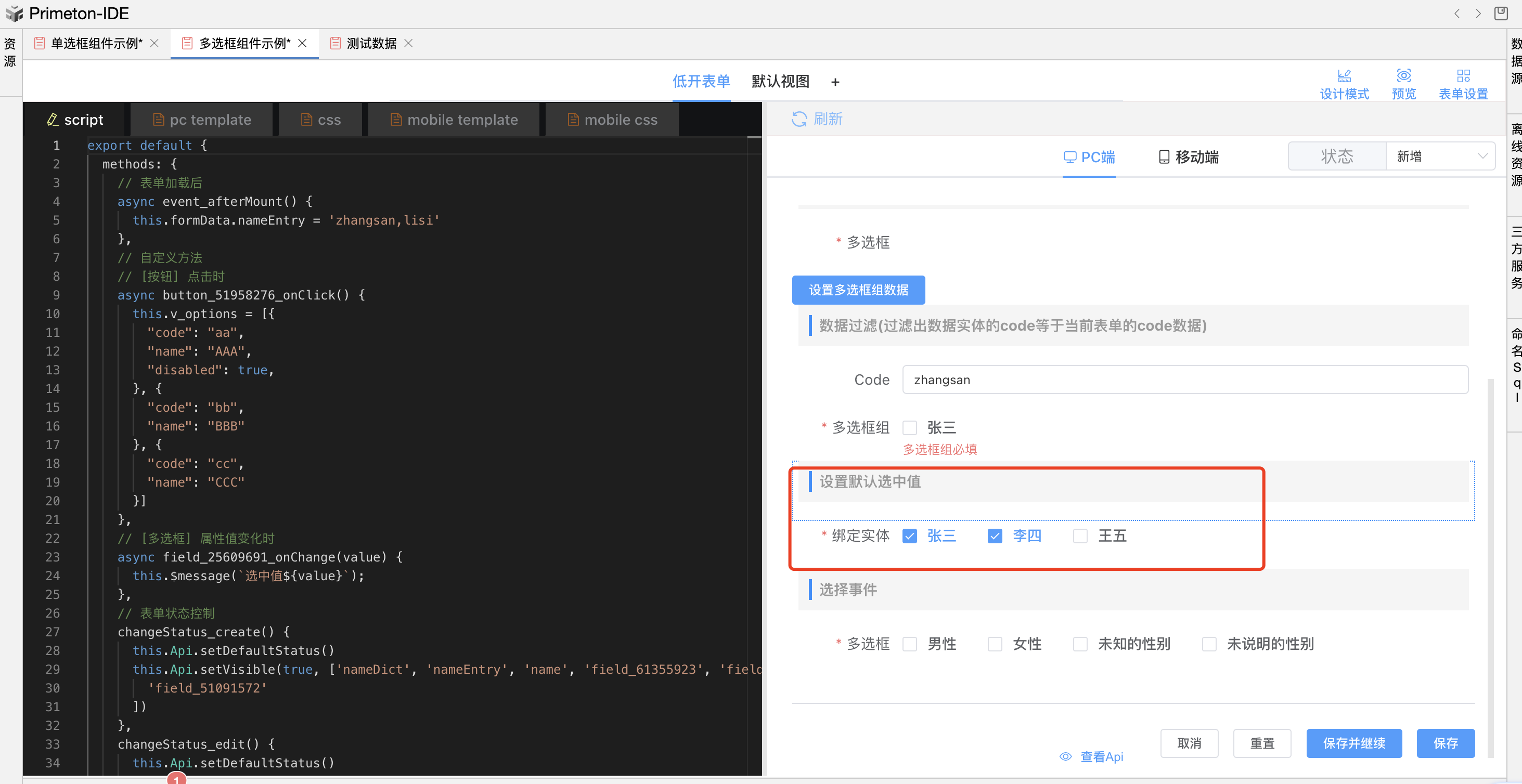Open the 数据源 side panel
The width and height of the screenshot is (1522, 784).
click(x=1516, y=61)
